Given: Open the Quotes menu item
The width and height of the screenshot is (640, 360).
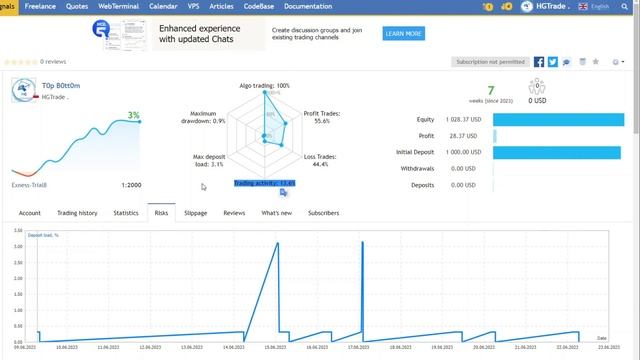Looking at the screenshot, I should (x=77, y=7).
